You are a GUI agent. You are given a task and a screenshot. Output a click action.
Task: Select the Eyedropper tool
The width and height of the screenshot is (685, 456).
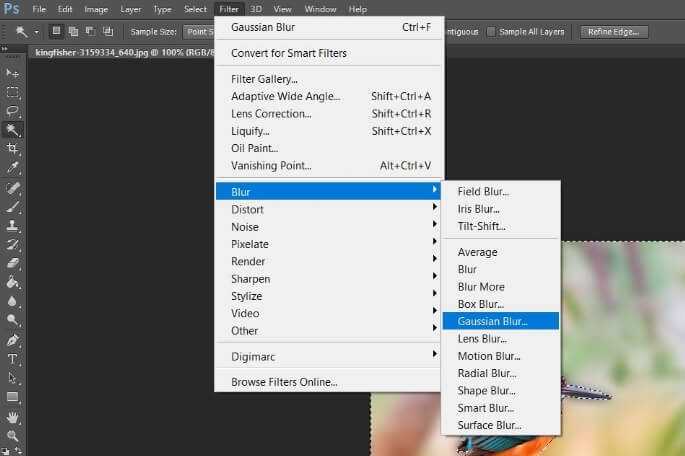tap(12, 168)
